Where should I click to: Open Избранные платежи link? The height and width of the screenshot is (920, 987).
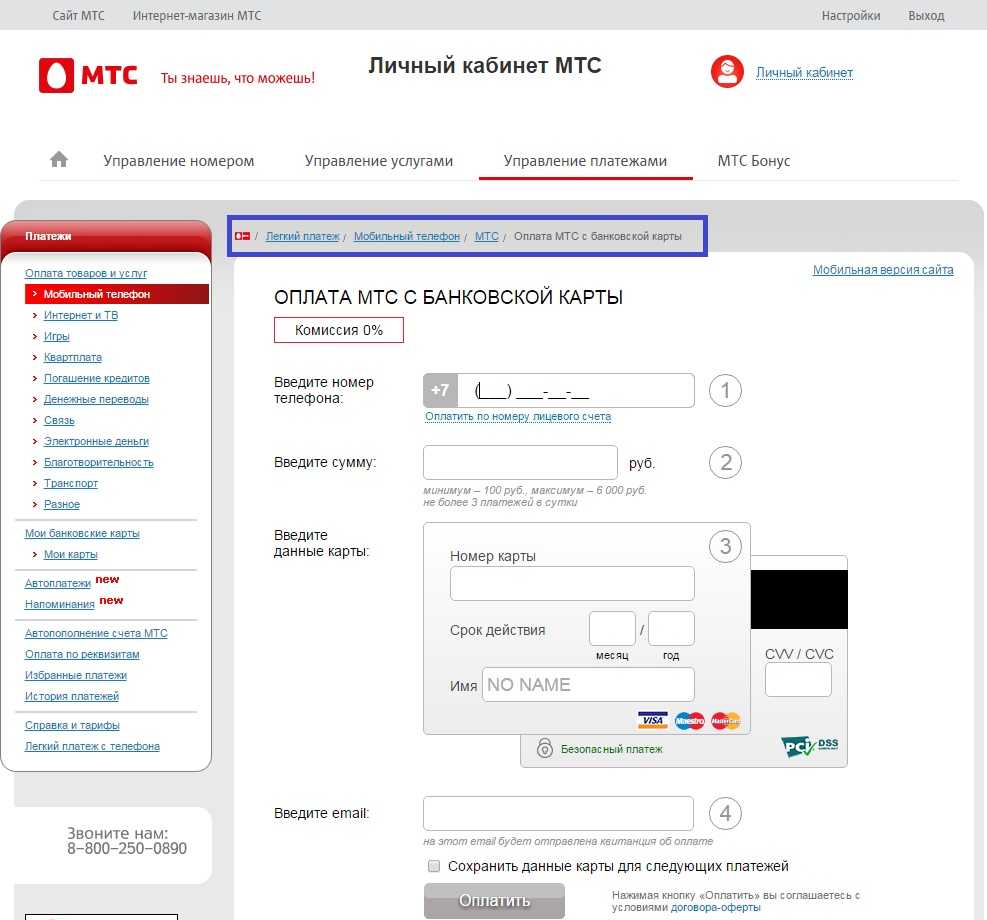76,675
